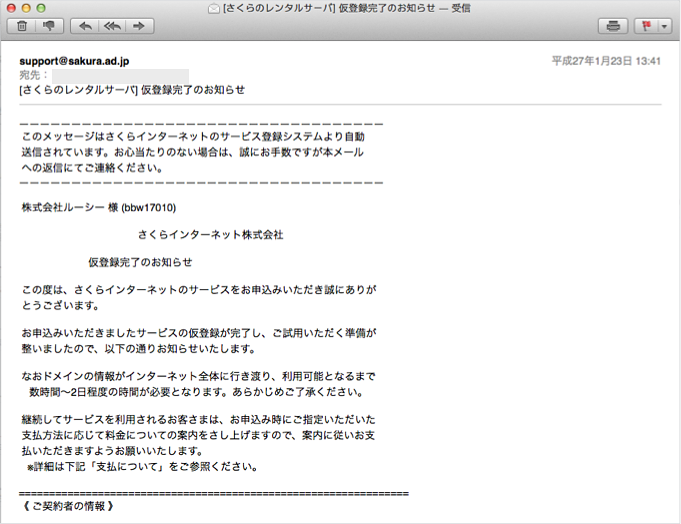
Task: Click the line への返信にてご連絡ください。
Action: click(93, 168)
